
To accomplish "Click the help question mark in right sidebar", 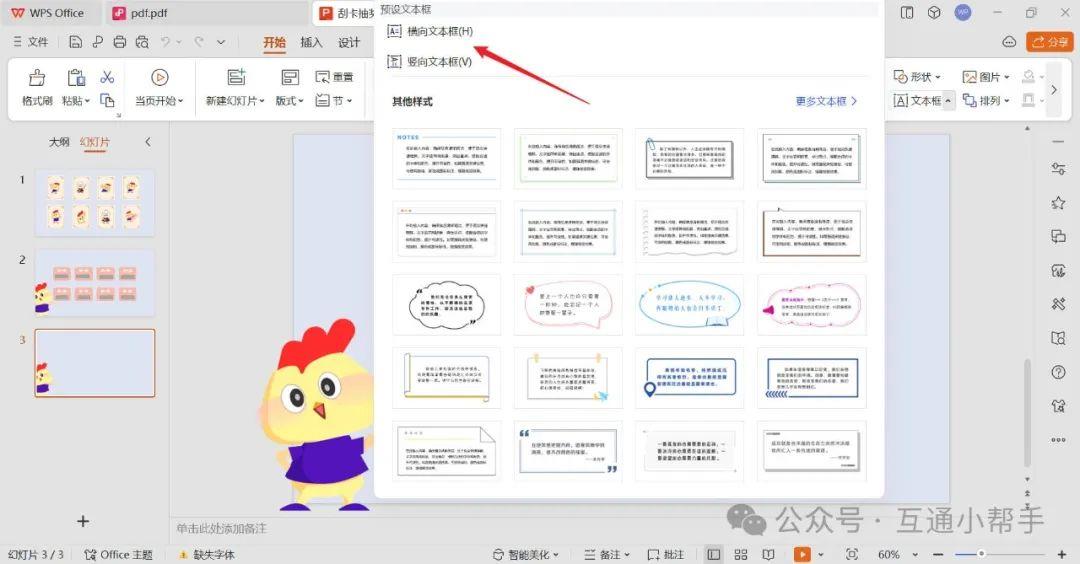I will pos(1058,372).
